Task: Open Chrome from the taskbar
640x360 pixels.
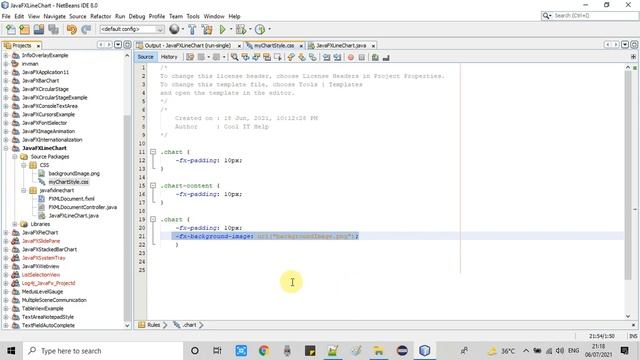Action: (x=264, y=351)
